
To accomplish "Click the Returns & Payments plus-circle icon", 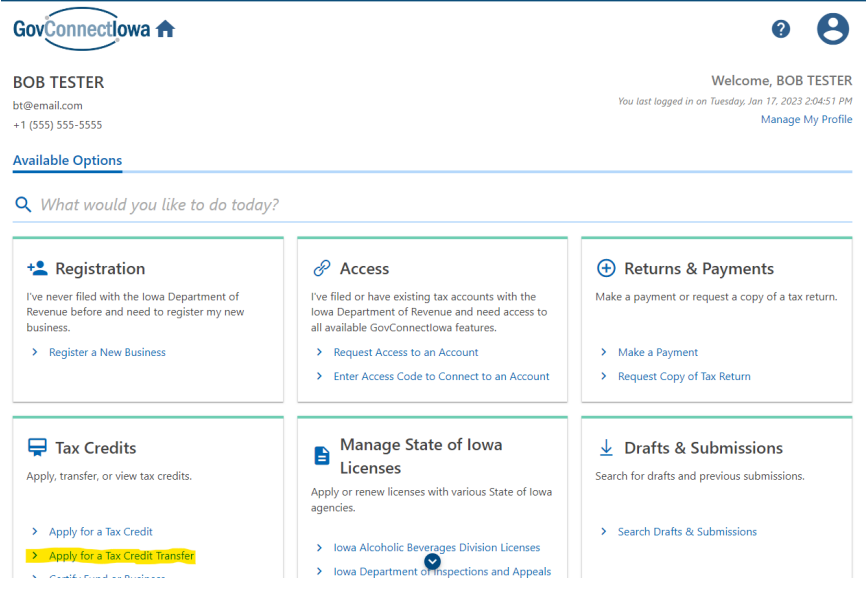I will coord(606,267).
